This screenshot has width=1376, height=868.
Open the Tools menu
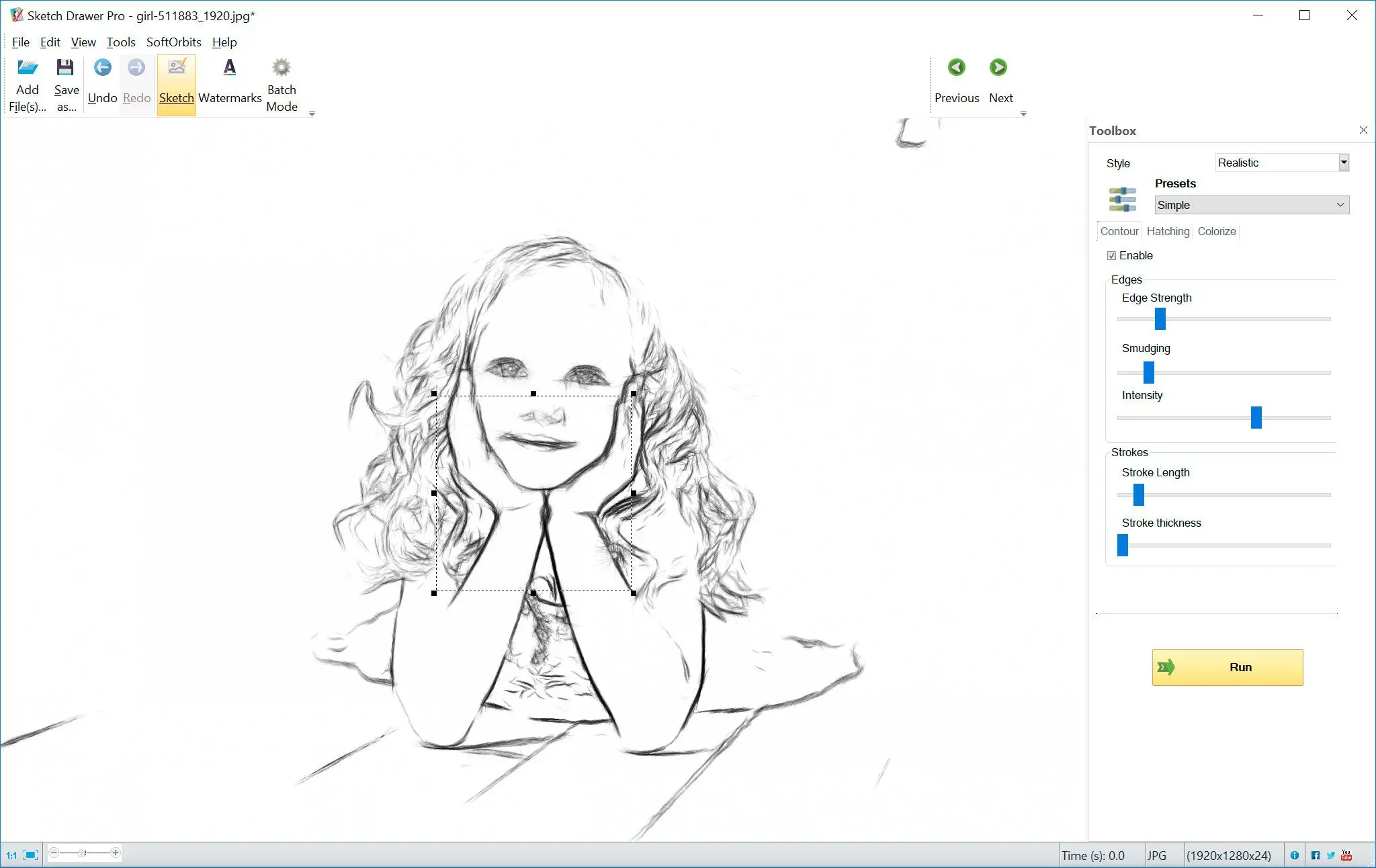coord(119,42)
